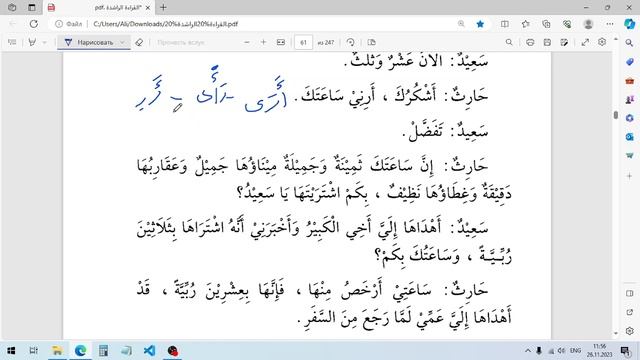Open Calculator from taskbar
640x360 pixels.
click(x=103, y=351)
